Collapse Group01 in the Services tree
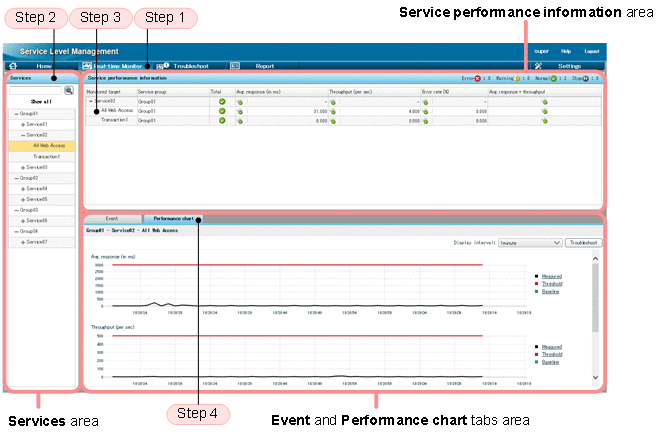 pyautogui.click(x=16, y=113)
